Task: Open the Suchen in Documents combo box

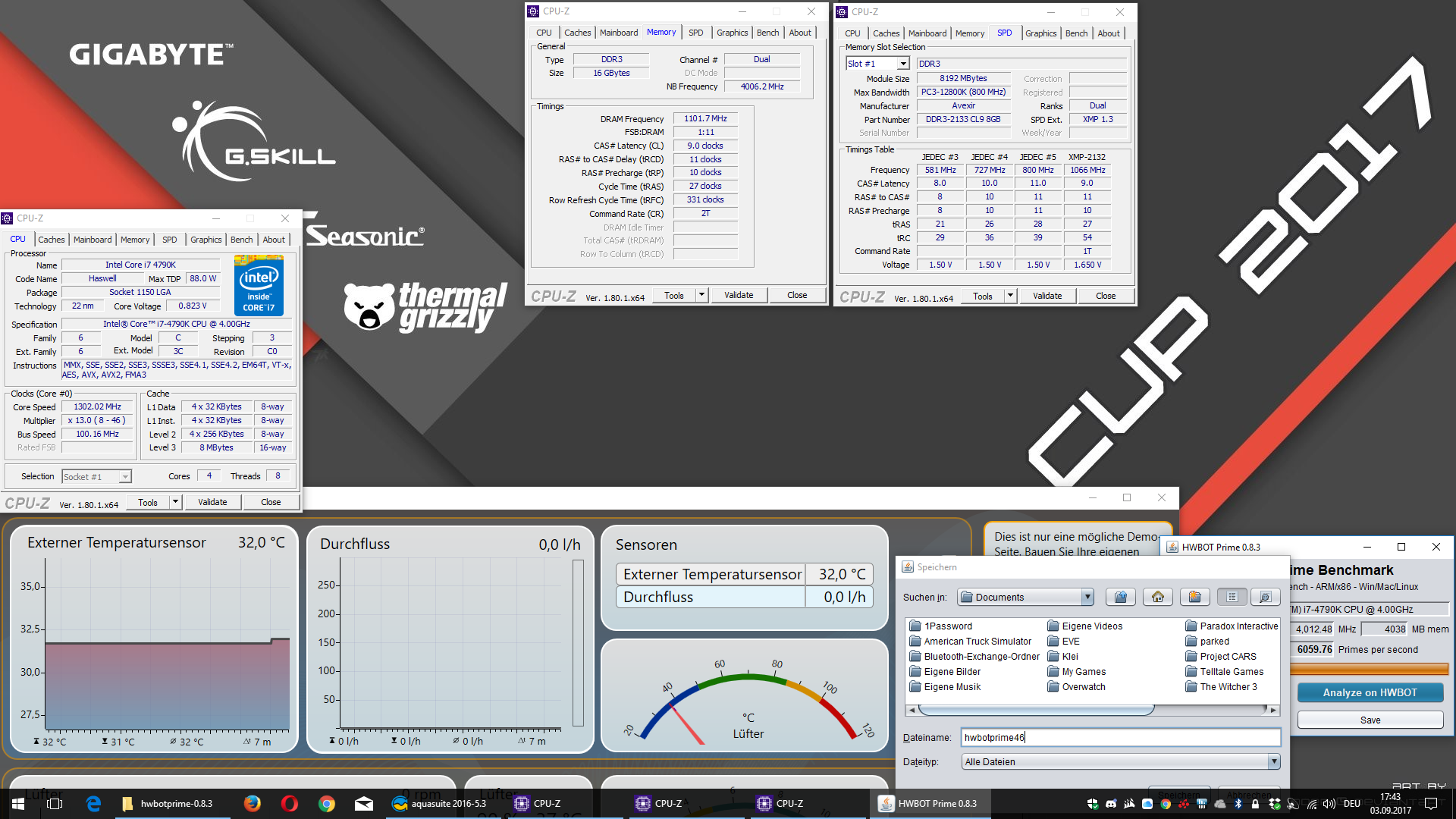Action: pos(1025,597)
